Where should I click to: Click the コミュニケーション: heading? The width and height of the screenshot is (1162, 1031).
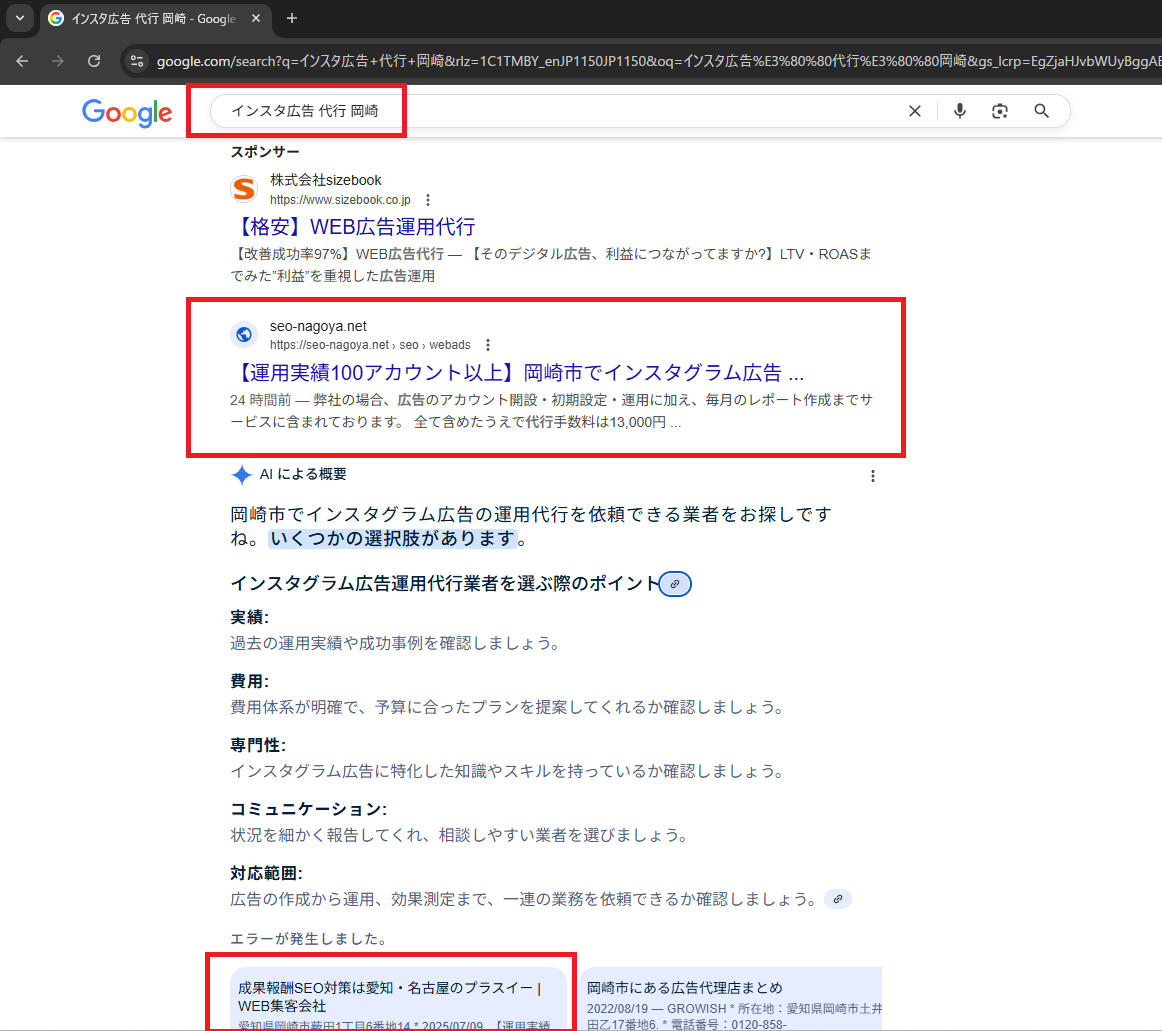[309, 809]
